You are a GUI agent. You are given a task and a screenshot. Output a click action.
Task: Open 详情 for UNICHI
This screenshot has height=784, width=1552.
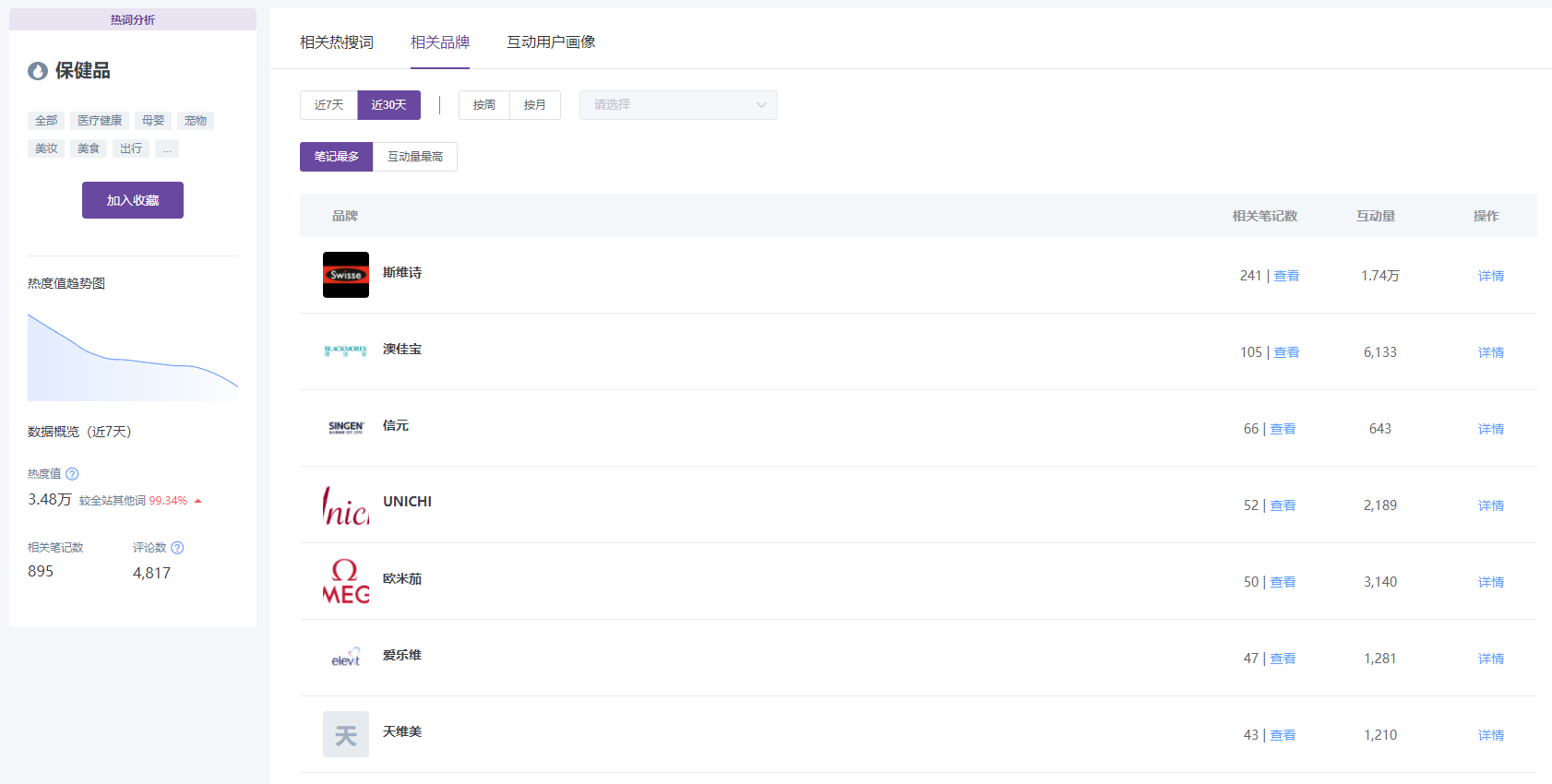point(1491,505)
